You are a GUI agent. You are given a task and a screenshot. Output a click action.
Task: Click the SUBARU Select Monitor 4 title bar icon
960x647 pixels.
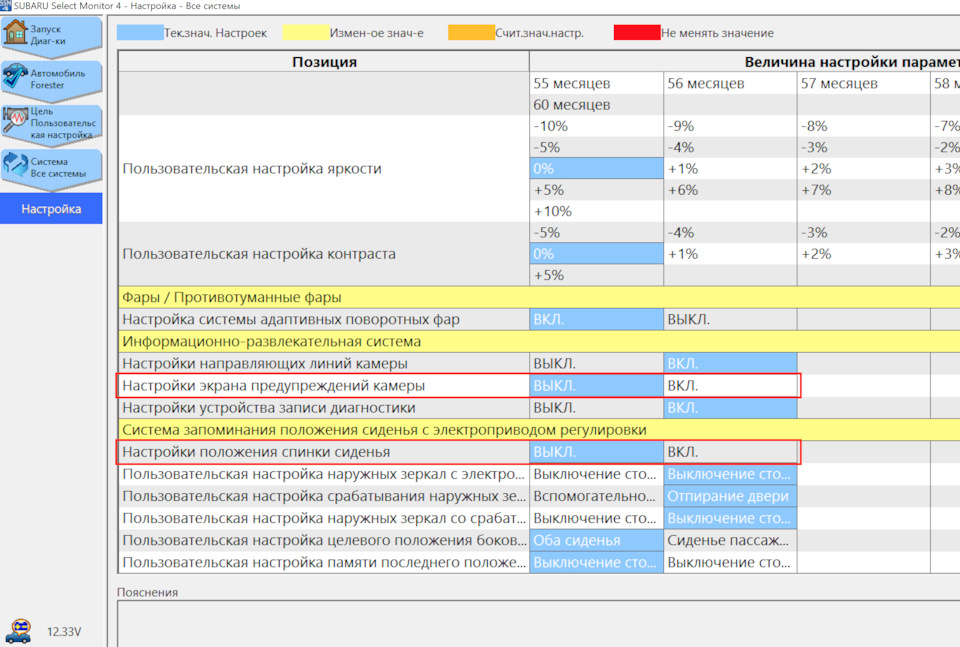click(6, 6)
